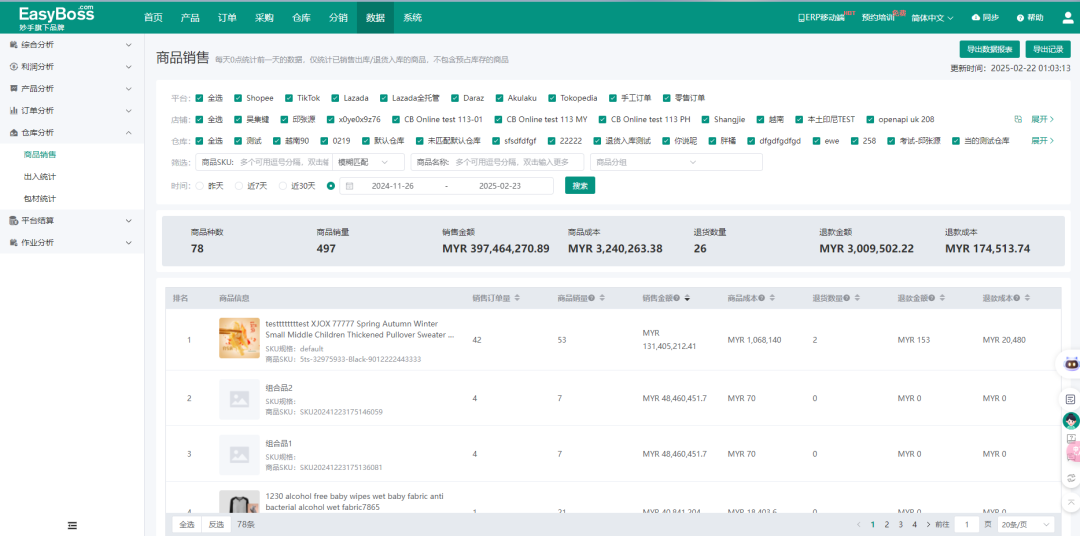Open the 简体中文 language dropdown
The height and width of the screenshot is (536, 1080).
(932, 18)
